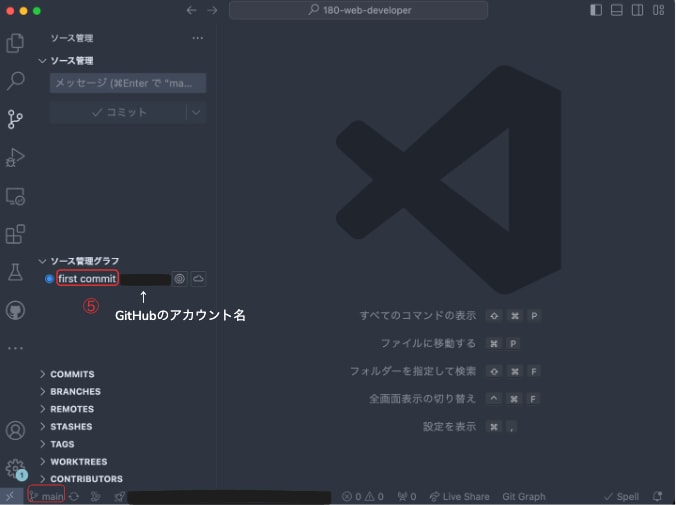Toggle the primary side bar layout
676x505 pixels.
pyautogui.click(x=596, y=10)
